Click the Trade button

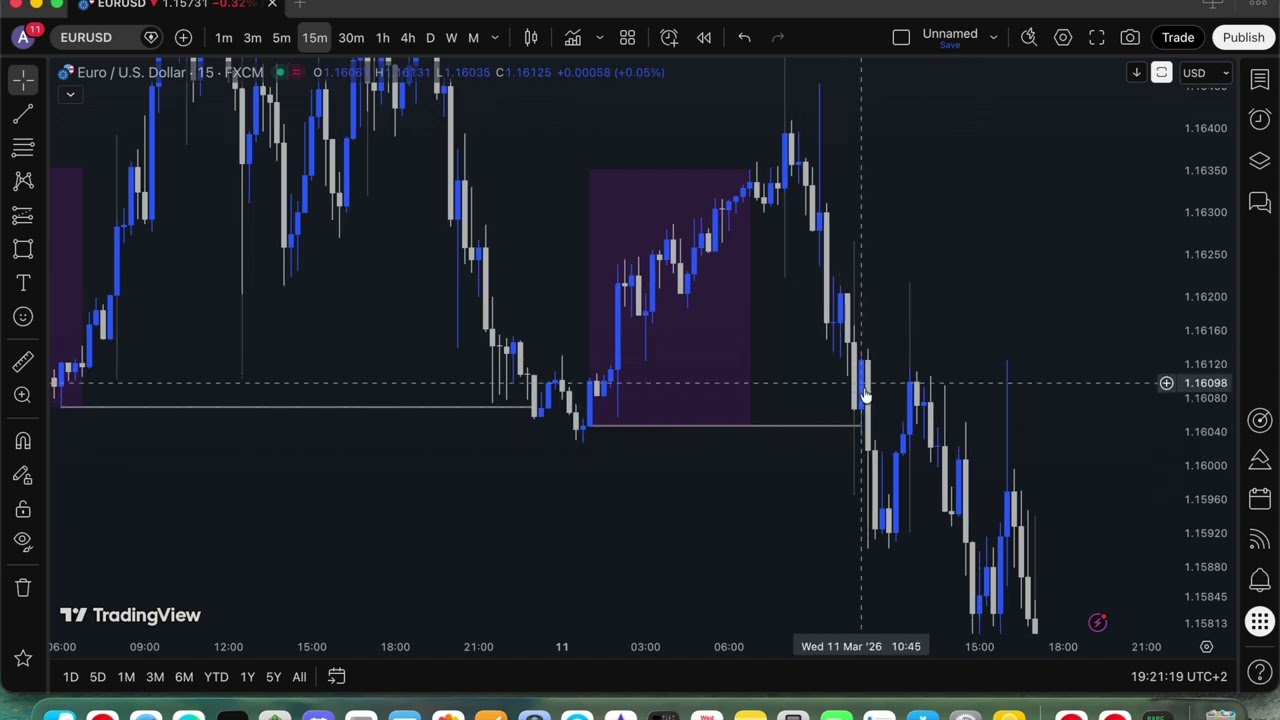[1178, 37]
